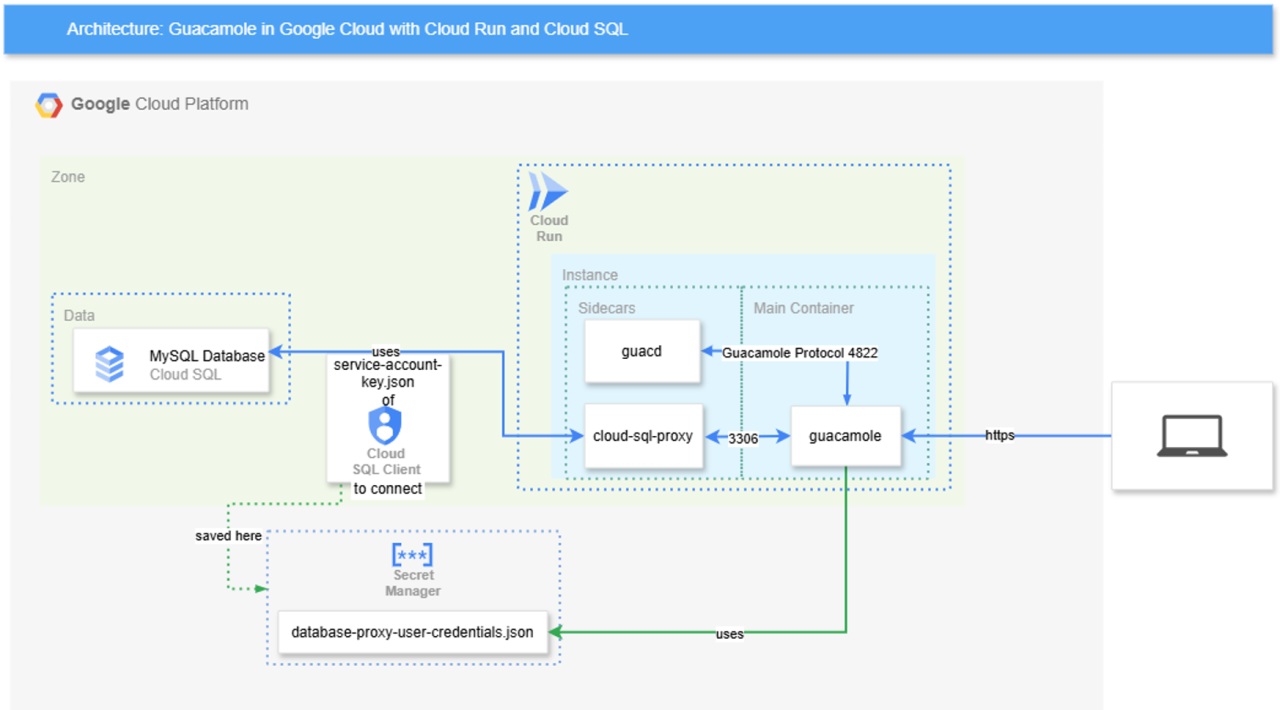
Task: Click the database-proxy-user-credentials.json box
Action: 412,632
